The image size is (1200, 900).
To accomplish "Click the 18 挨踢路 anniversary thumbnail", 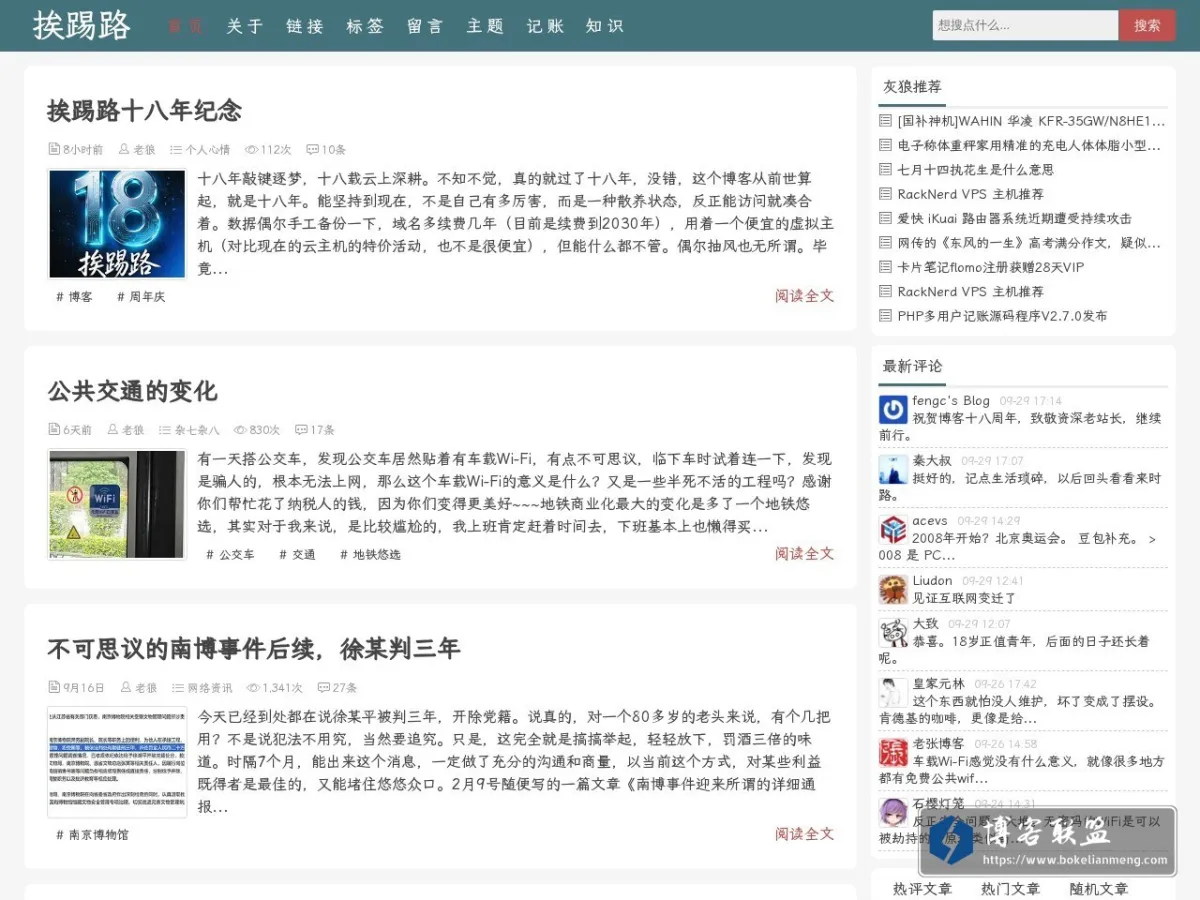I will pos(117,224).
